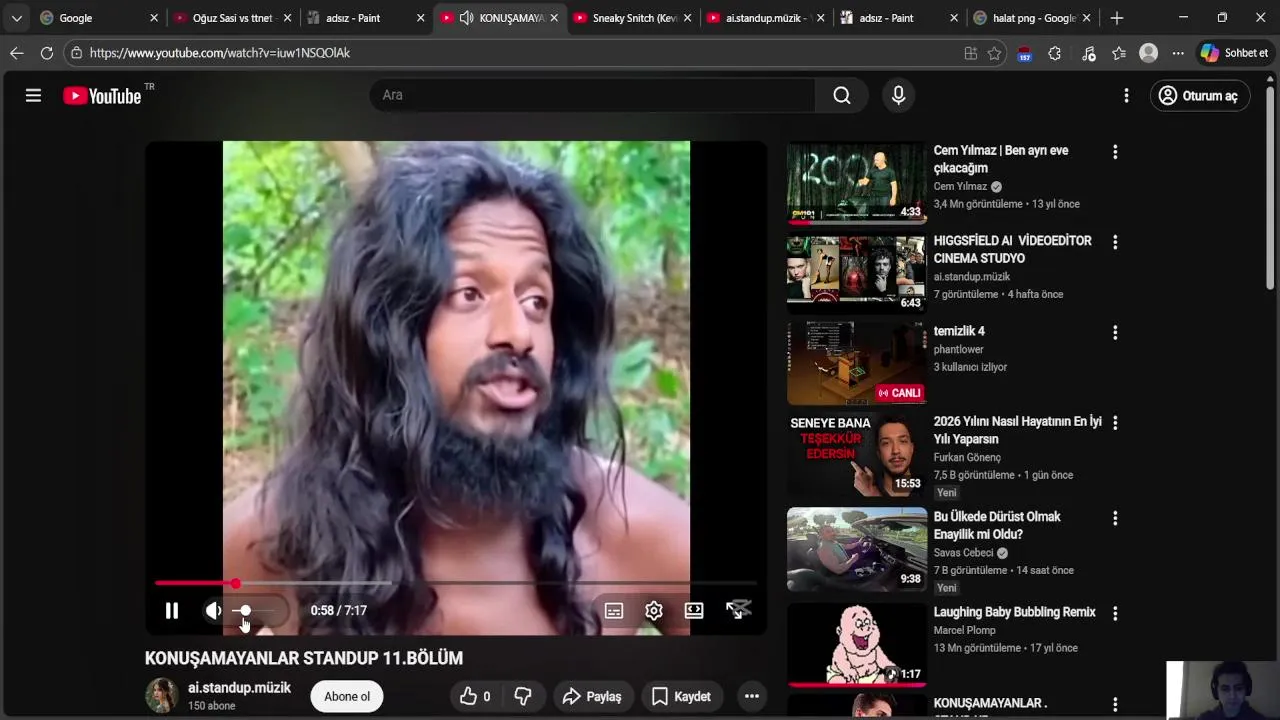Open the YouTube hamburger guide menu
The image size is (1280, 720).
click(x=33, y=95)
